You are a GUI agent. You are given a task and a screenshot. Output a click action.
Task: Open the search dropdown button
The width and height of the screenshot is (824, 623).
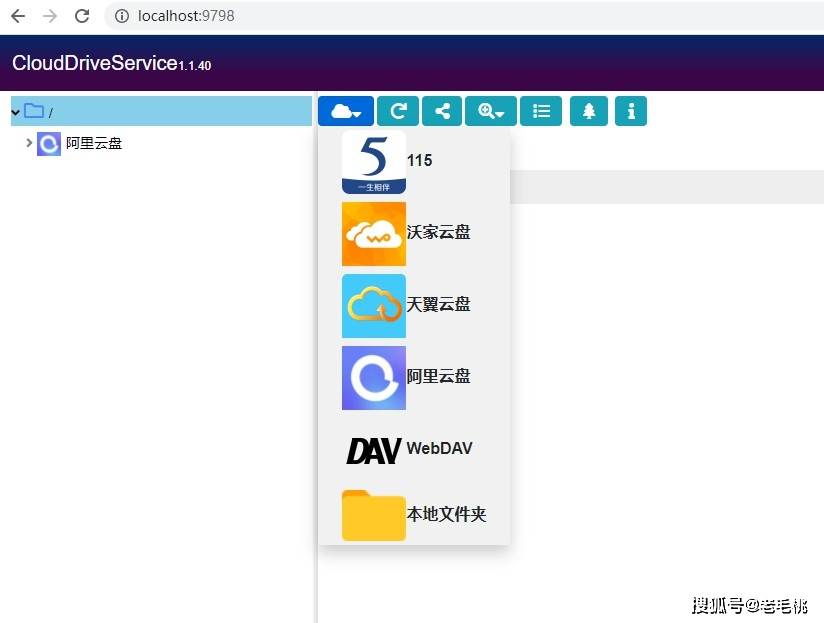(491, 111)
